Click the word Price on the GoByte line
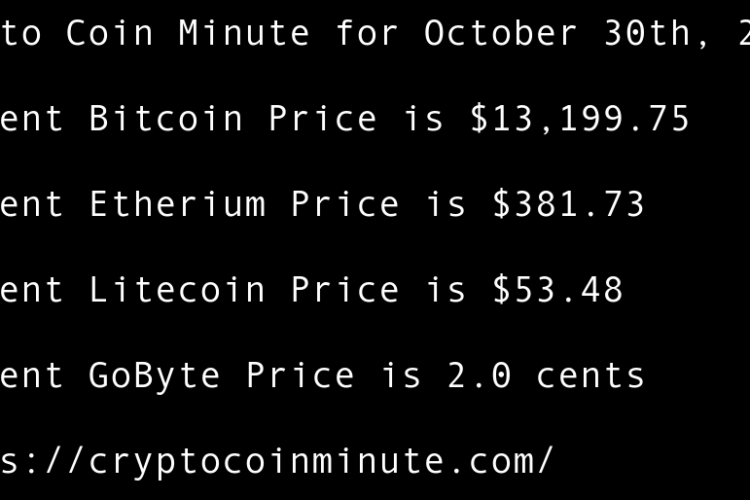The image size is (750, 500). 300,376
